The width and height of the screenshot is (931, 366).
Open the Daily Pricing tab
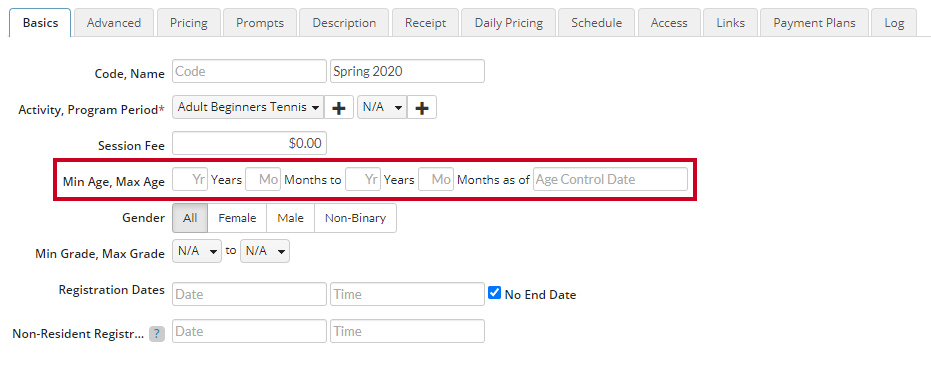pyautogui.click(x=508, y=23)
